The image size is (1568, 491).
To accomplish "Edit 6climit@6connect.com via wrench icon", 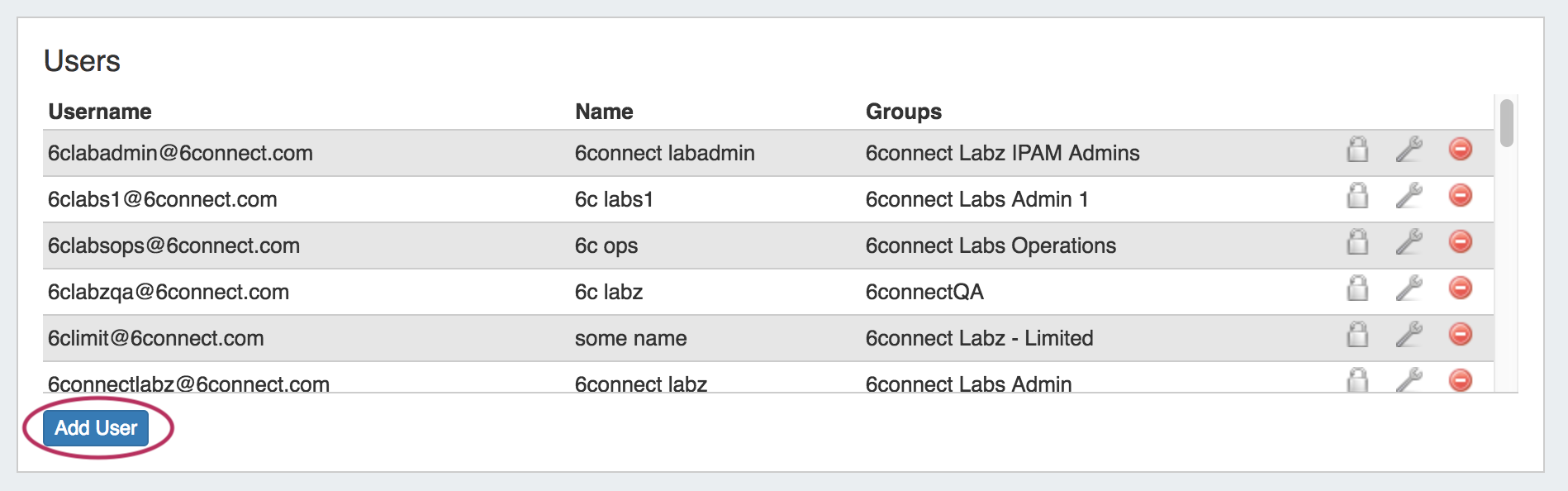I will click(1409, 335).
